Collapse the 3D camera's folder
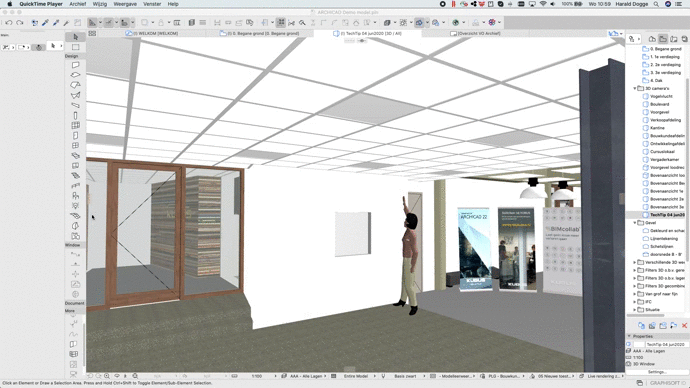This screenshot has width=690, height=388. pos(635,88)
